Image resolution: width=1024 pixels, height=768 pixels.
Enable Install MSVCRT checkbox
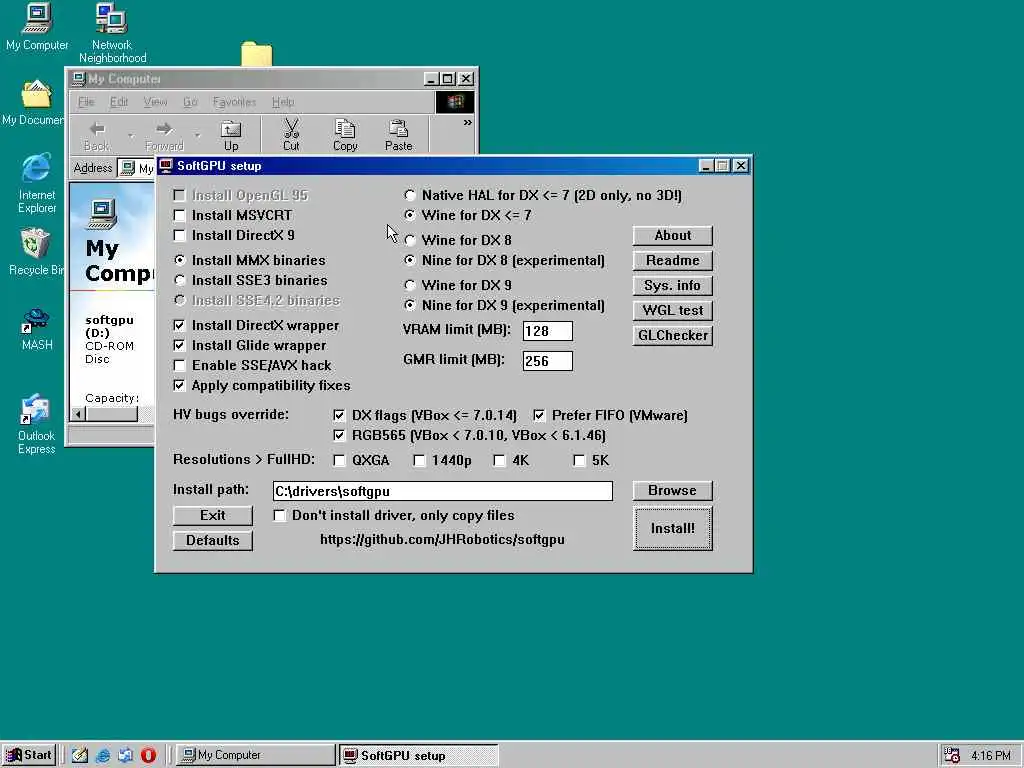(179, 216)
